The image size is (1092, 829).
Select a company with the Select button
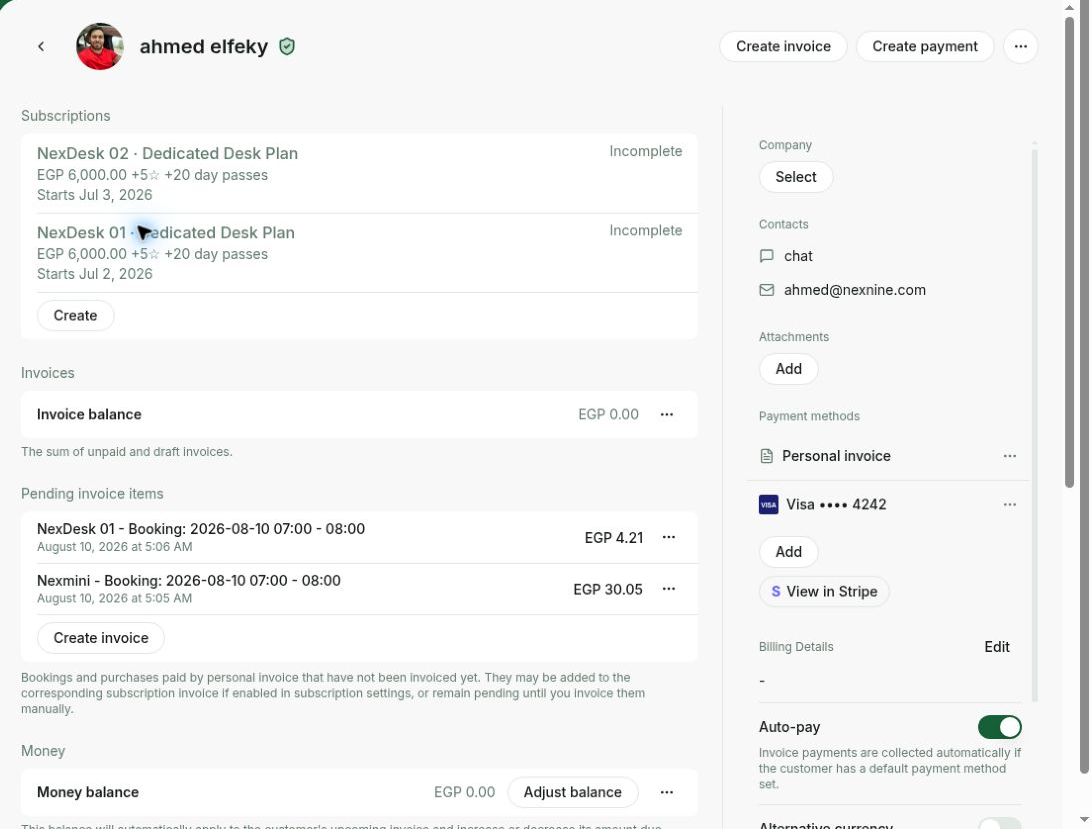795,177
